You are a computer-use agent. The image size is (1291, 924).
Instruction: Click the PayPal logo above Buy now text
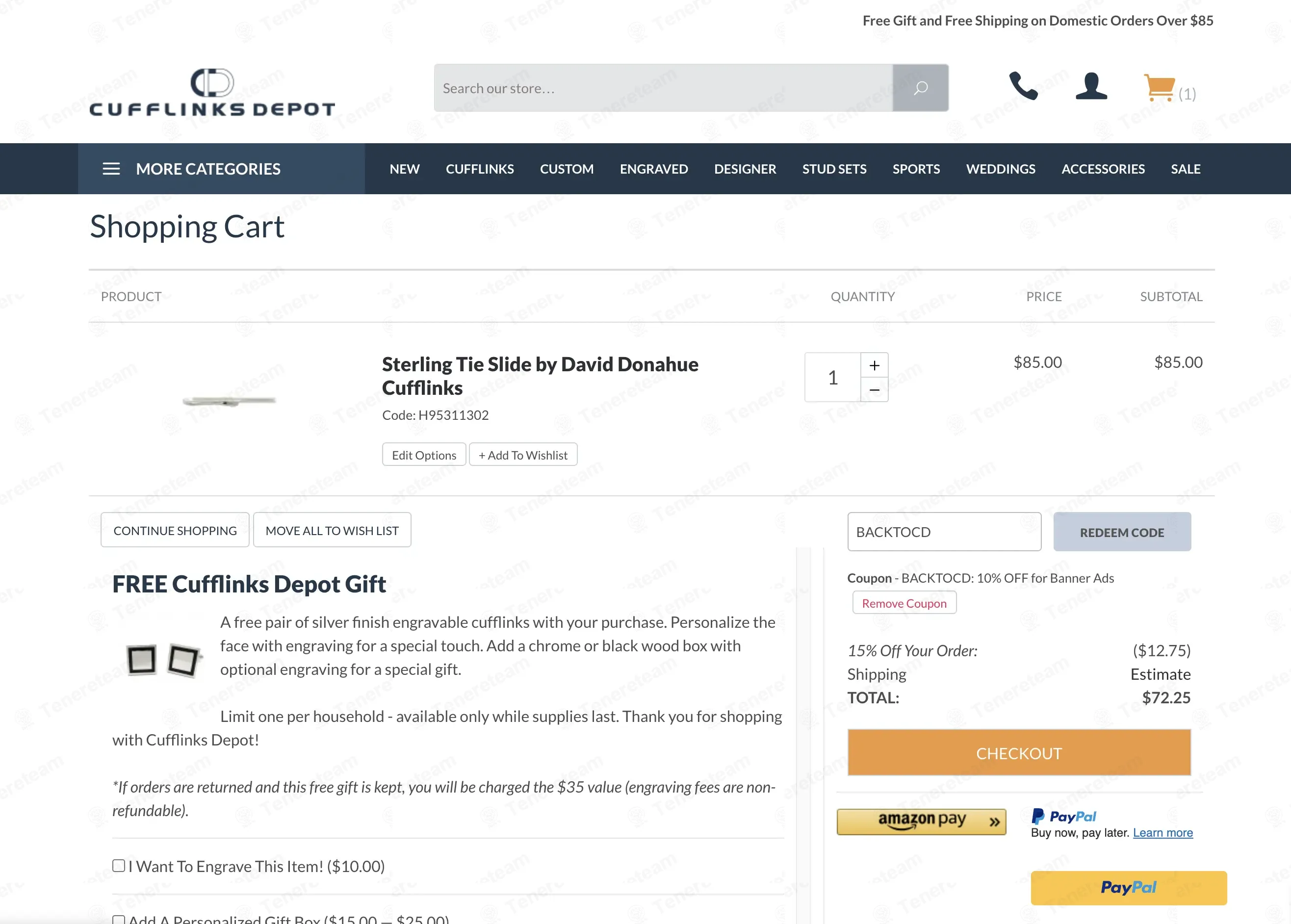(1063, 817)
